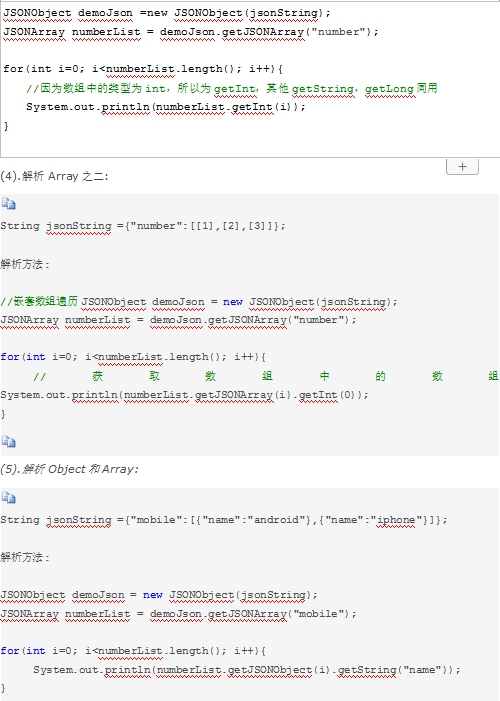Click the line containing getJSONObject(i).getString("name")

(x=246, y=670)
